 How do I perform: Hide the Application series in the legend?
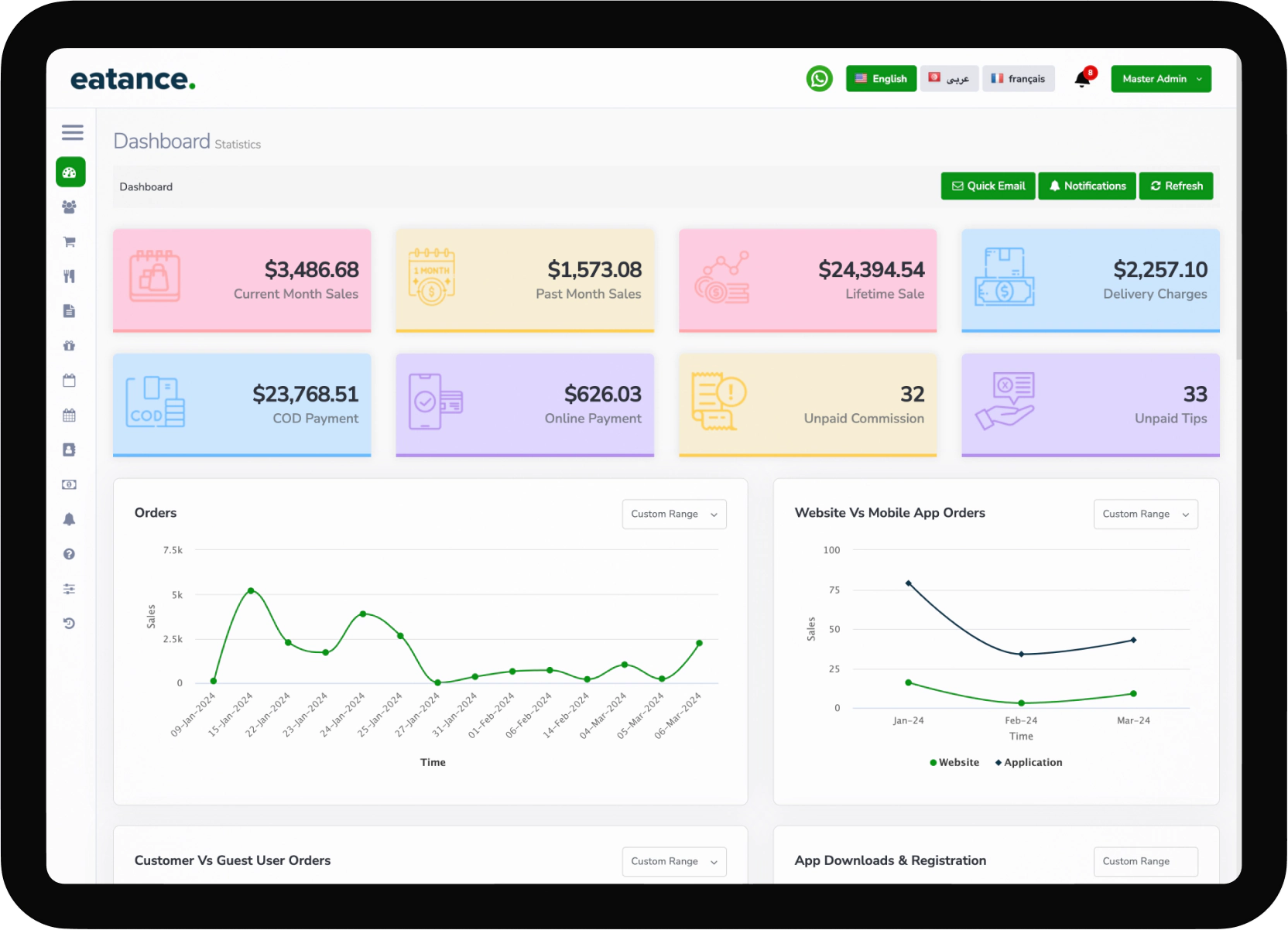click(1028, 762)
